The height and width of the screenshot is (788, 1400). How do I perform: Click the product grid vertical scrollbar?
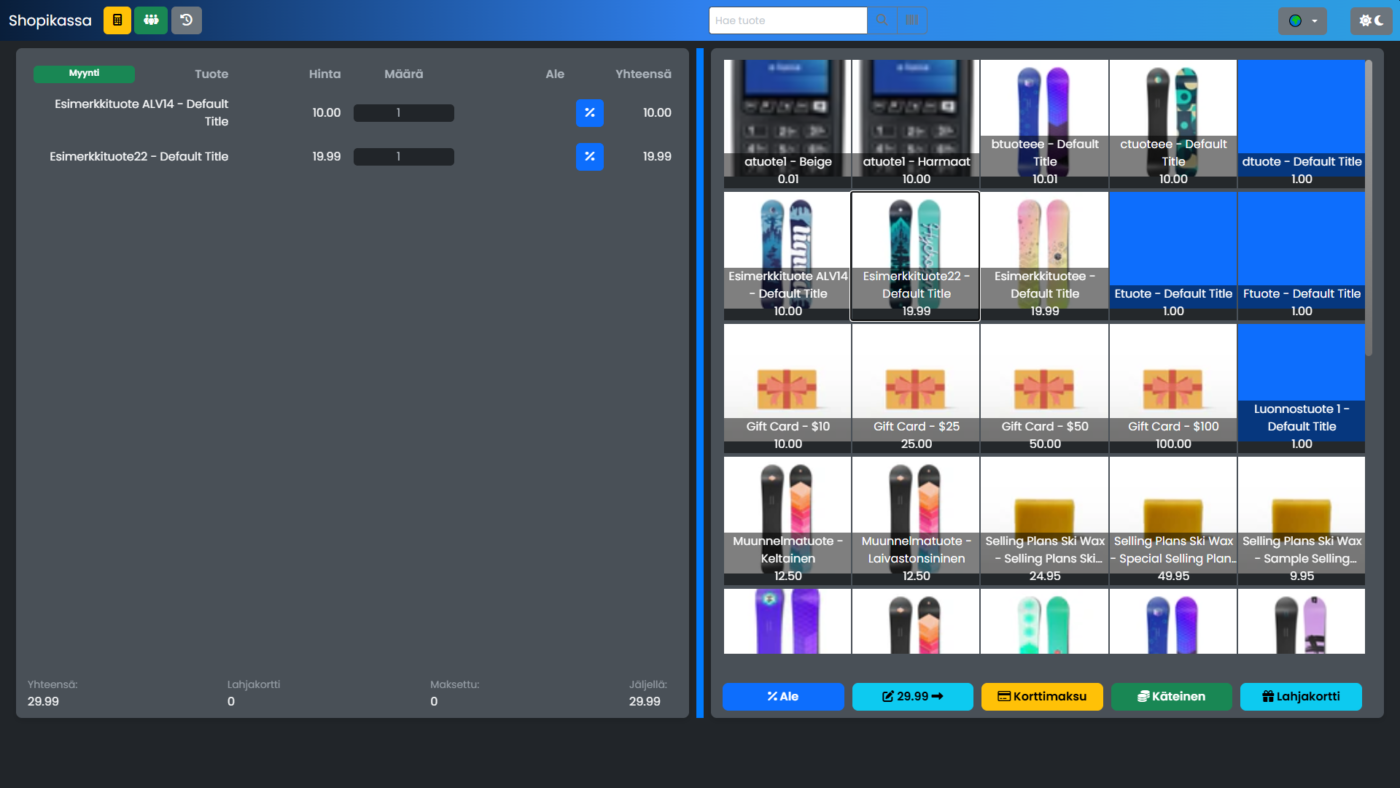[x=1369, y=210]
